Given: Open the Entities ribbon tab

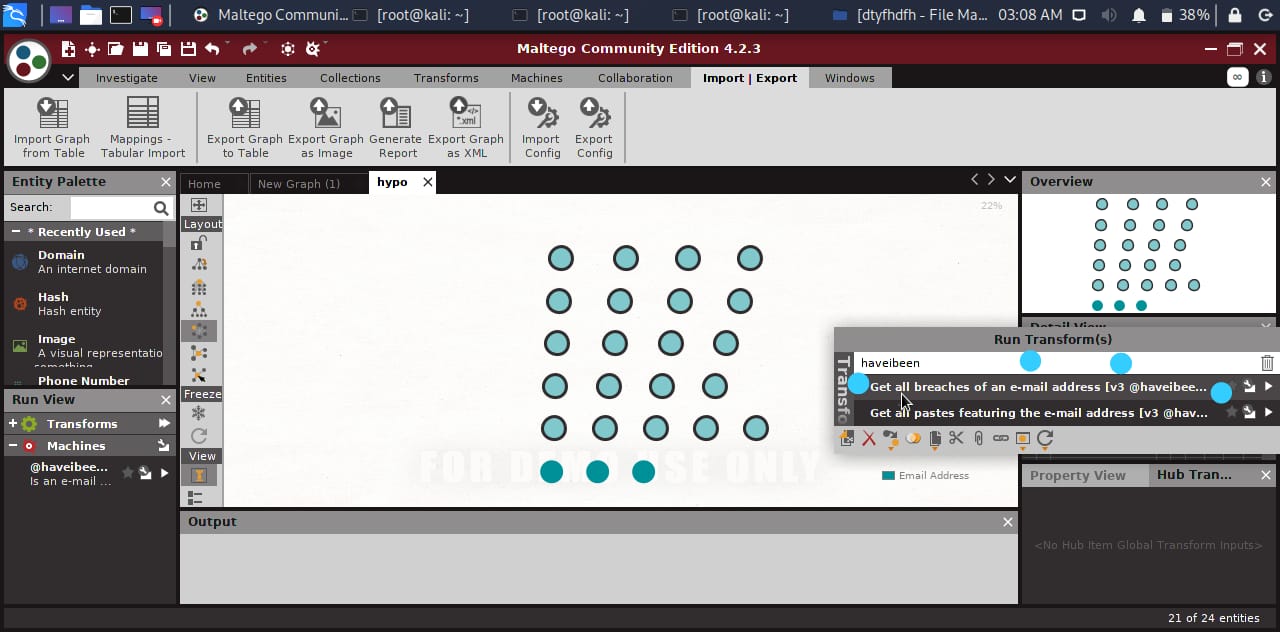Looking at the screenshot, I should (266, 78).
